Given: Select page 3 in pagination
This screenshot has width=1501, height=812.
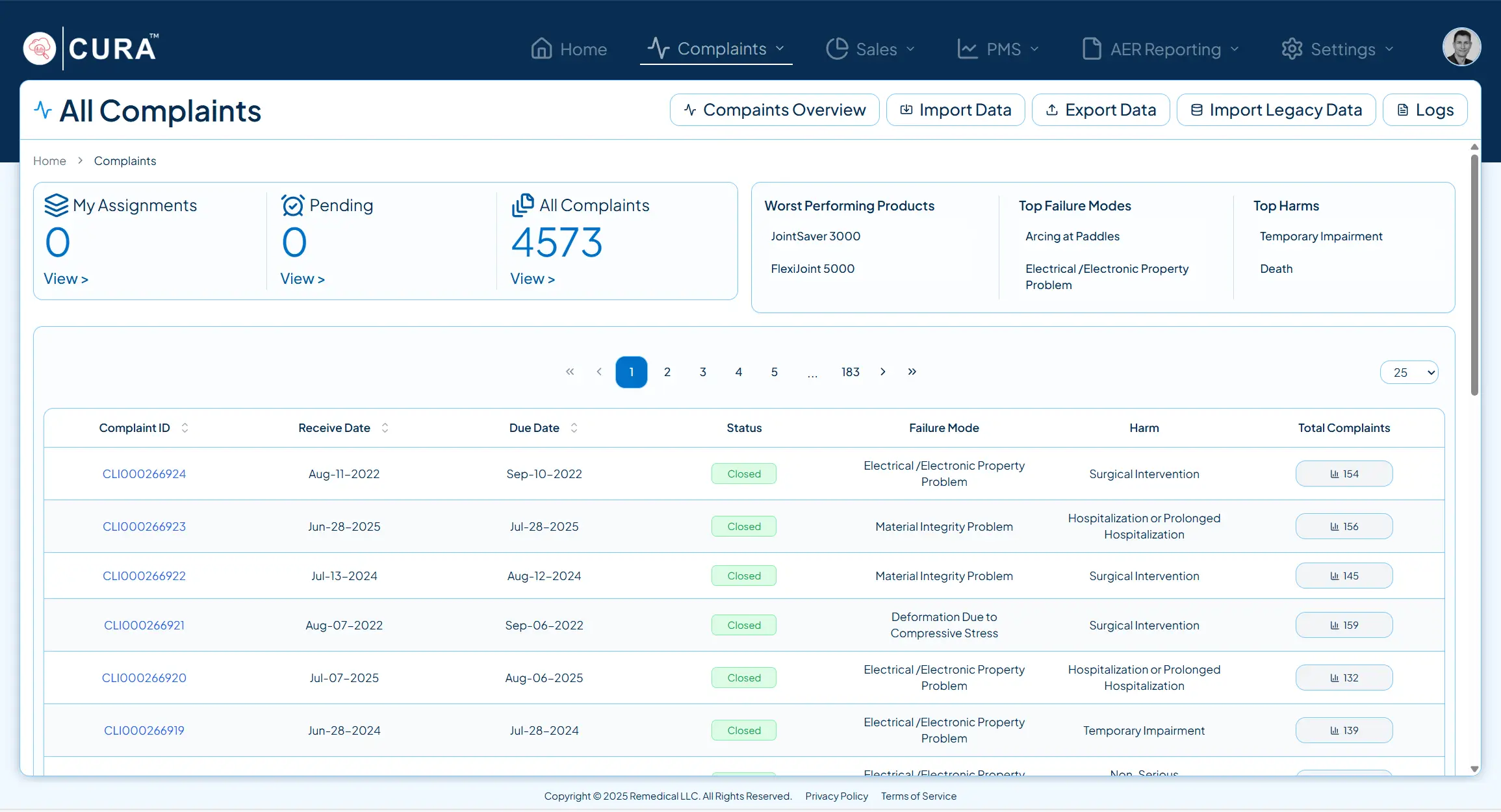Looking at the screenshot, I should click(703, 372).
